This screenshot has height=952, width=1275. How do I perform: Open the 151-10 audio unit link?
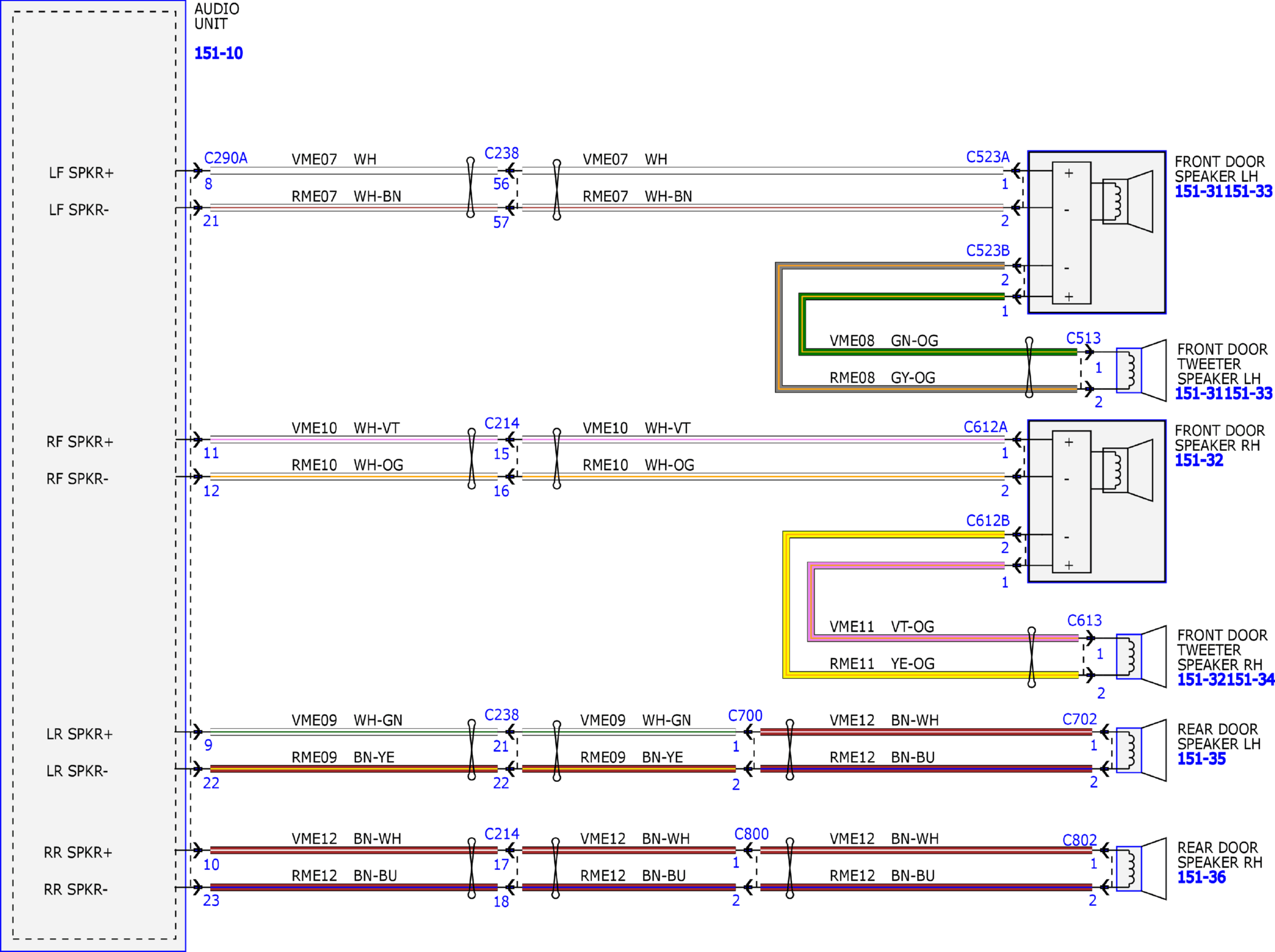218,53
